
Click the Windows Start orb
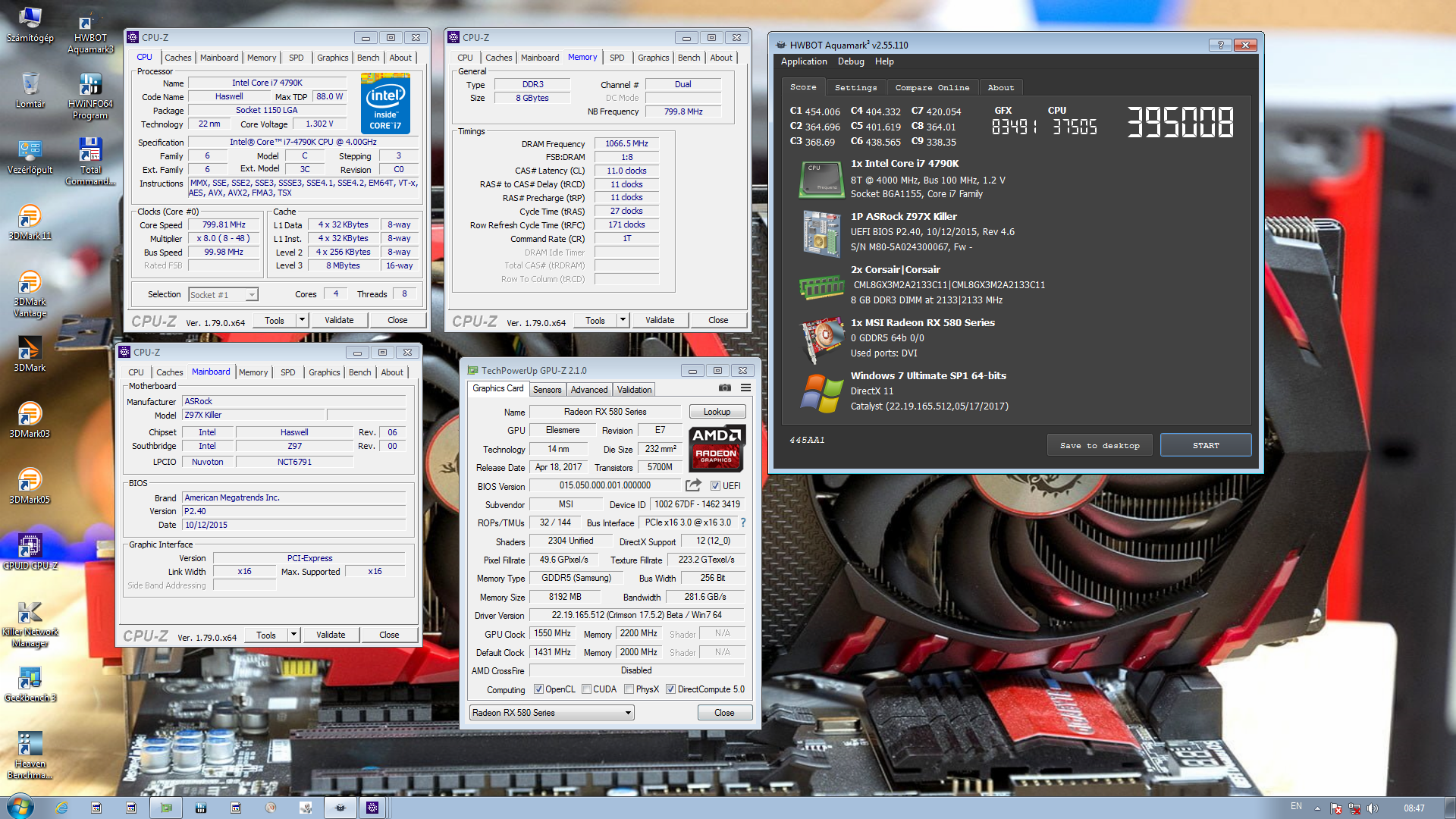pyautogui.click(x=20, y=807)
